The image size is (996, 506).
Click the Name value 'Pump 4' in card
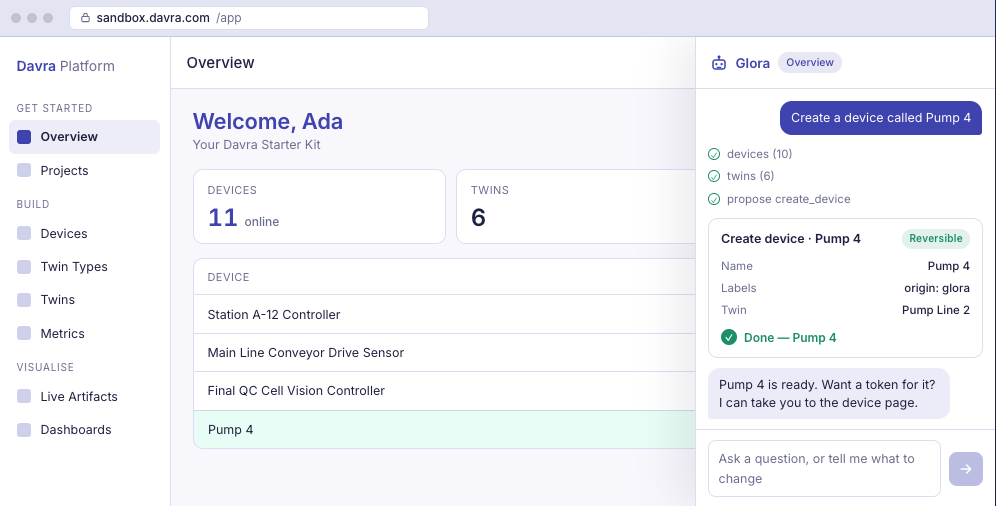pyautogui.click(x=948, y=266)
